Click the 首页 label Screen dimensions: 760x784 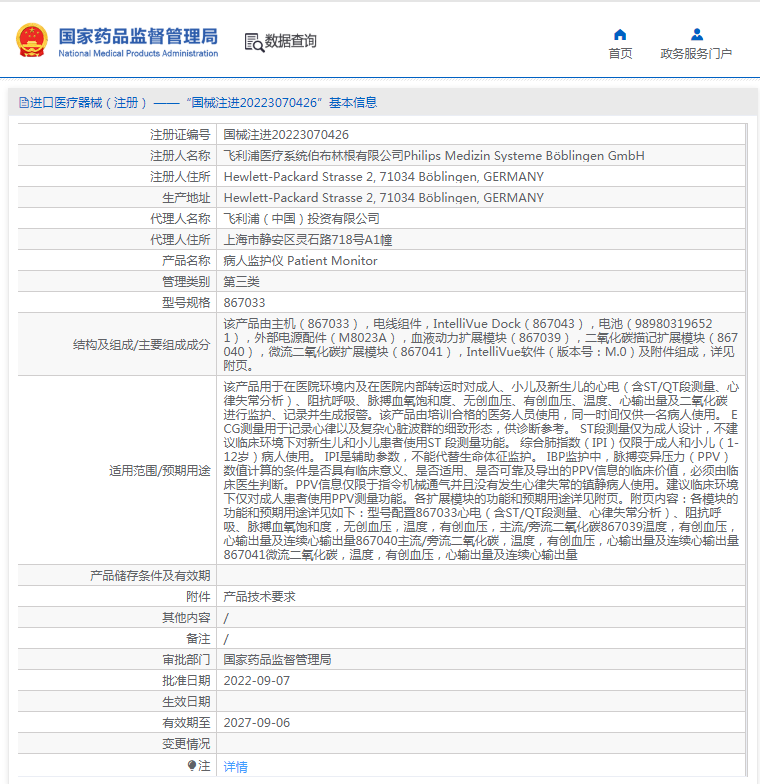click(620, 54)
